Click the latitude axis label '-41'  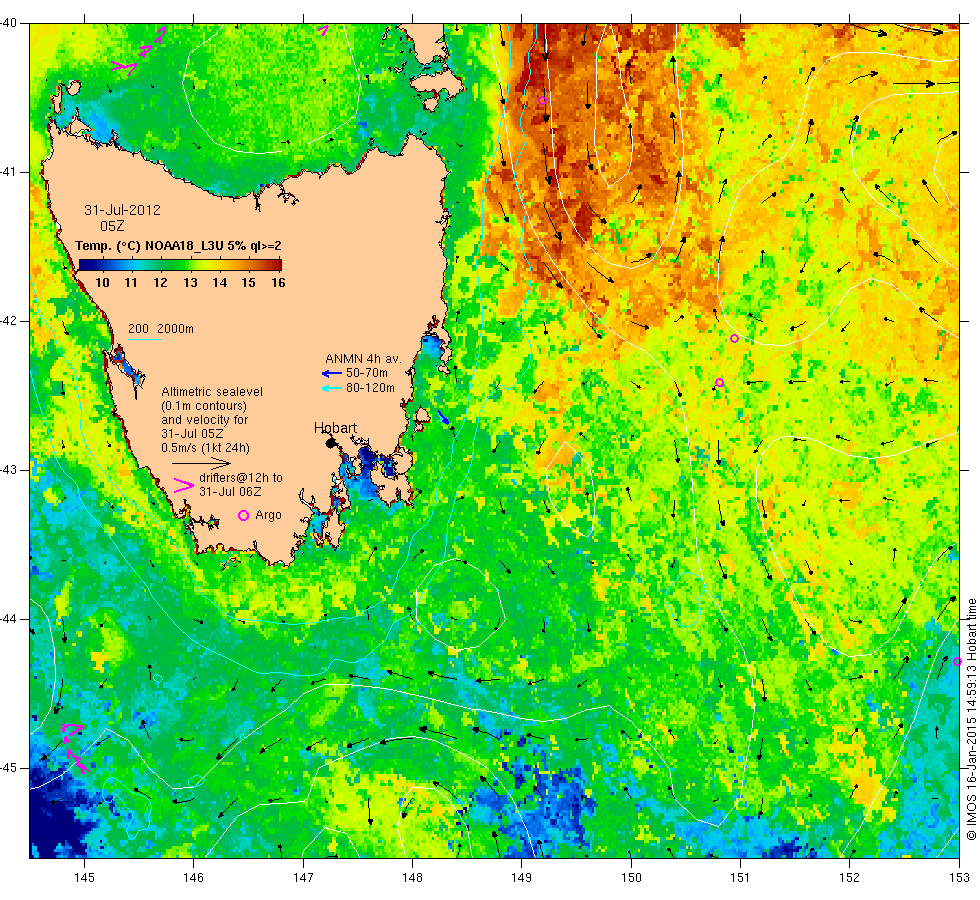pyautogui.click(x=9, y=172)
